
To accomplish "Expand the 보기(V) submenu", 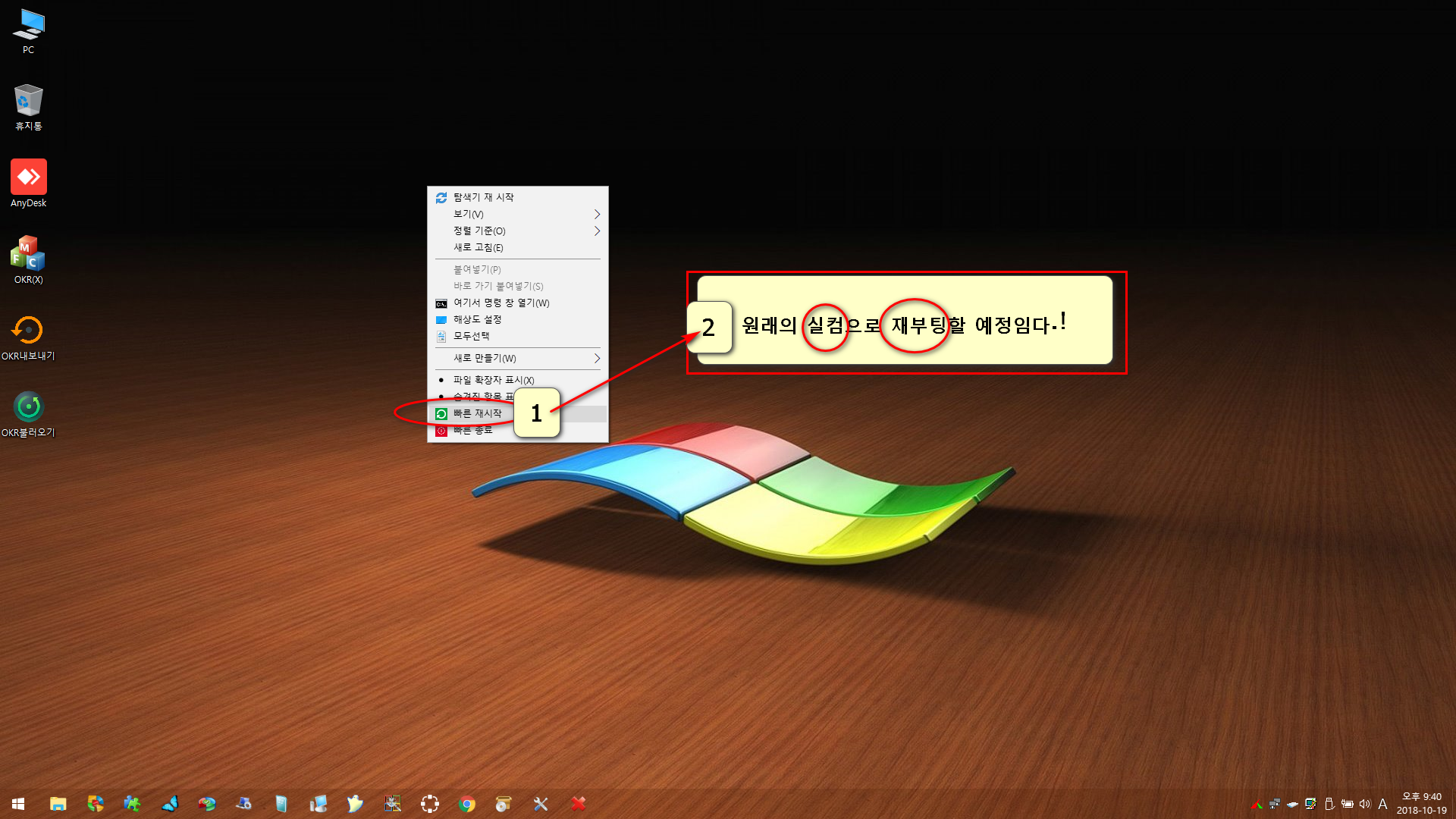I will [x=517, y=214].
